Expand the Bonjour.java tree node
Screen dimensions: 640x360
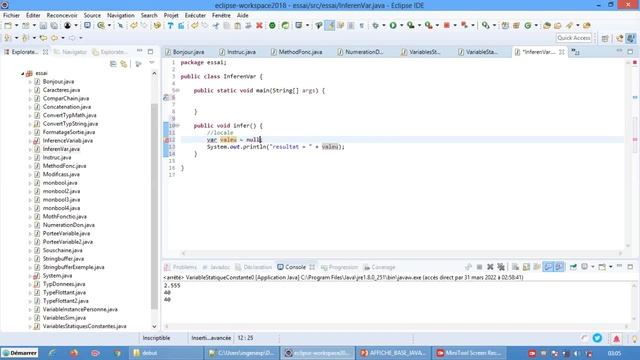point(30,82)
